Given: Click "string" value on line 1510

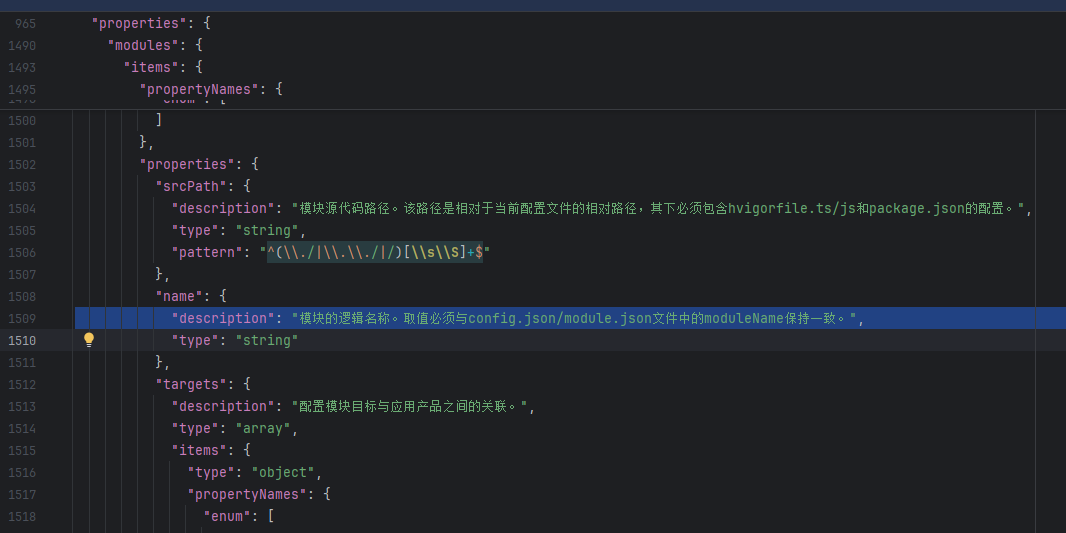Looking at the screenshot, I should click(266, 340).
